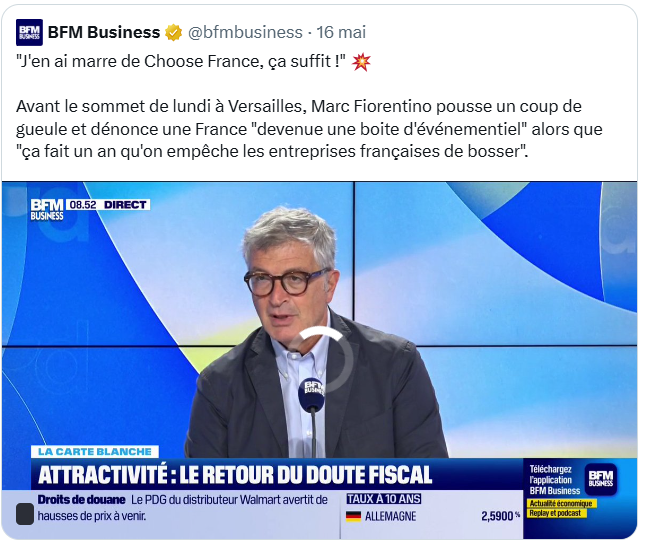
Task: Open the 16 mai timestamp link
Action: point(341,32)
